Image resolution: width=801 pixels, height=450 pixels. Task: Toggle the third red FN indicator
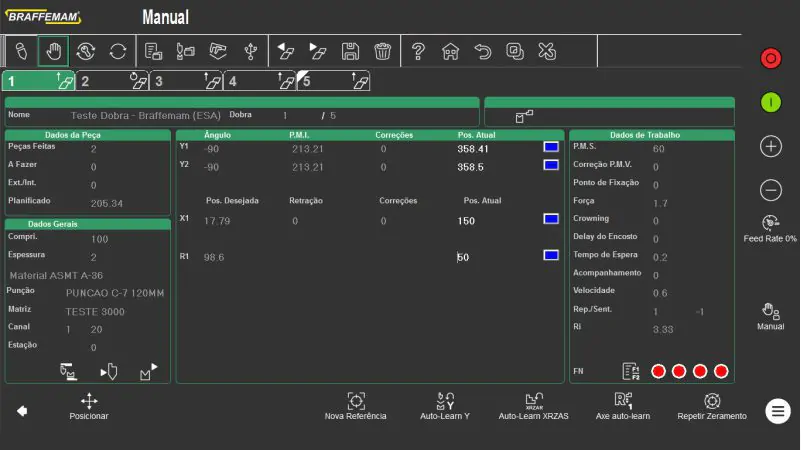pos(700,371)
